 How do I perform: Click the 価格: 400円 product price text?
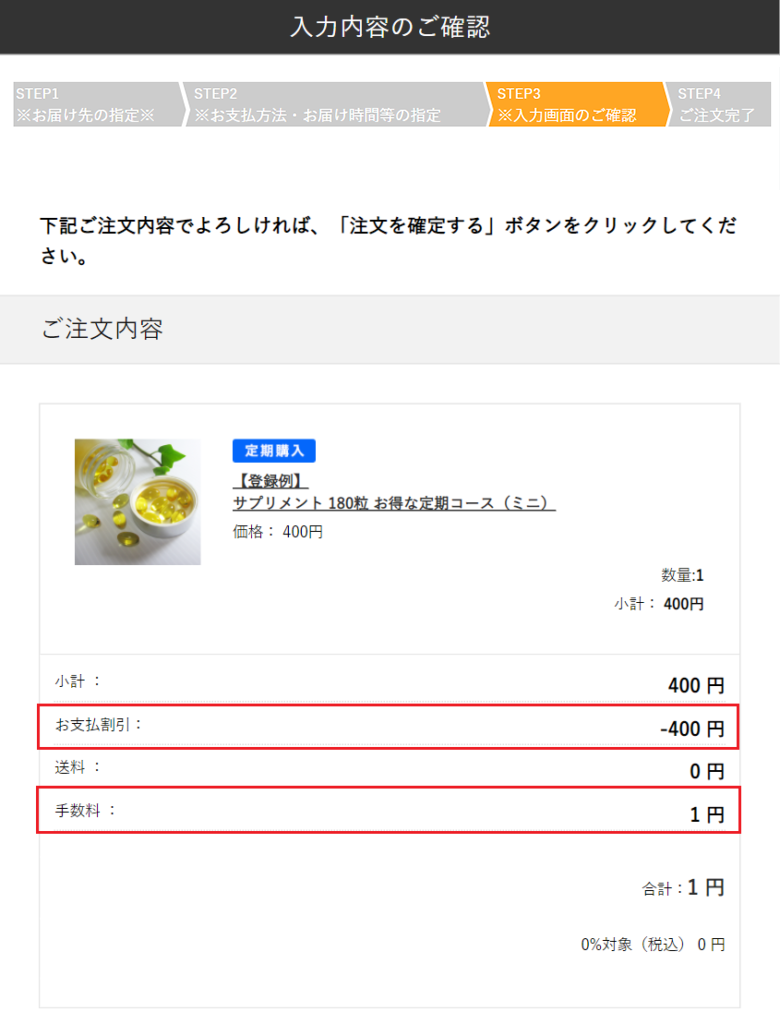click(x=278, y=532)
